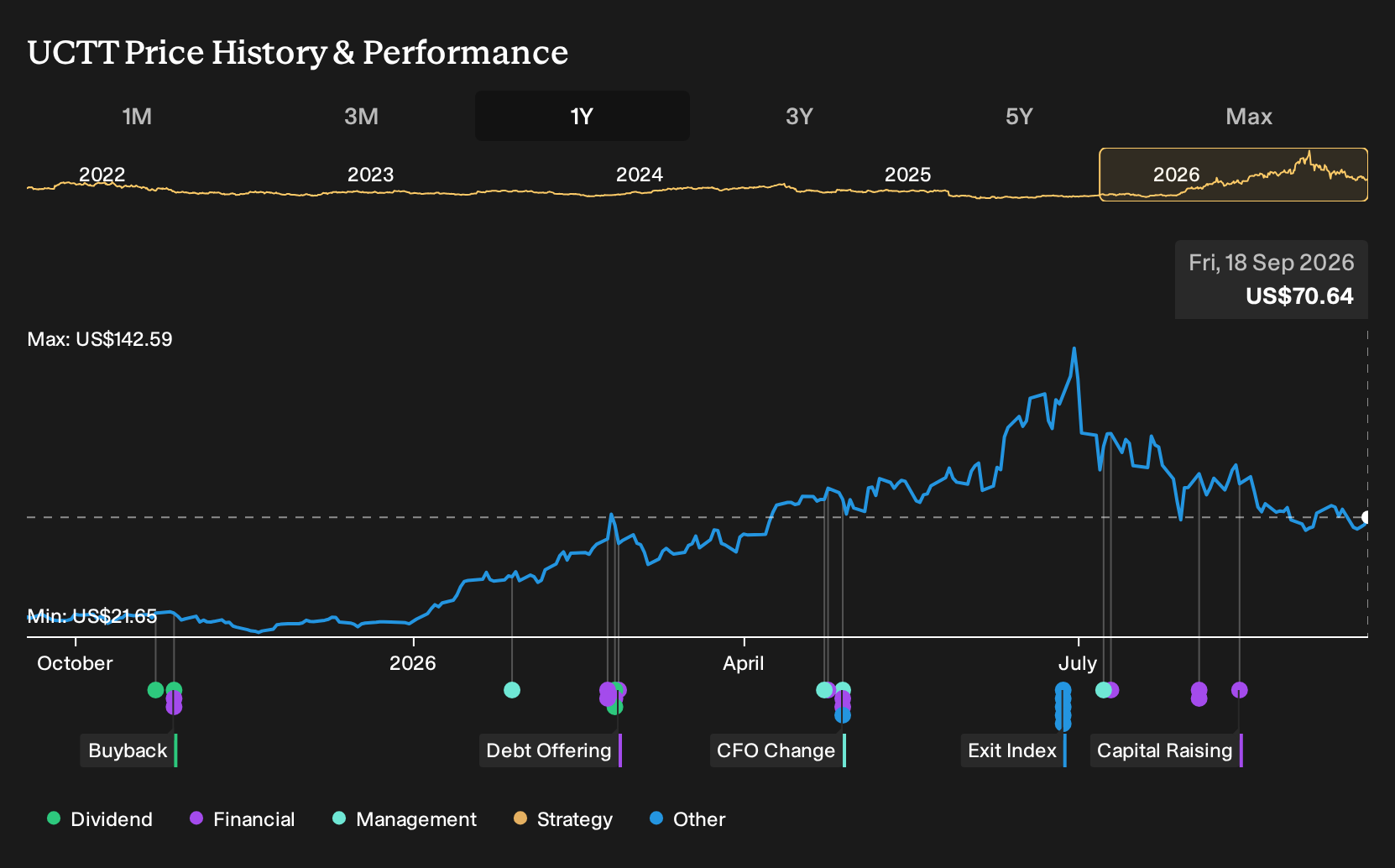Screen dimensions: 1395x868
Task: Toggle the Strategy legend filter
Action: coord(563,819)
